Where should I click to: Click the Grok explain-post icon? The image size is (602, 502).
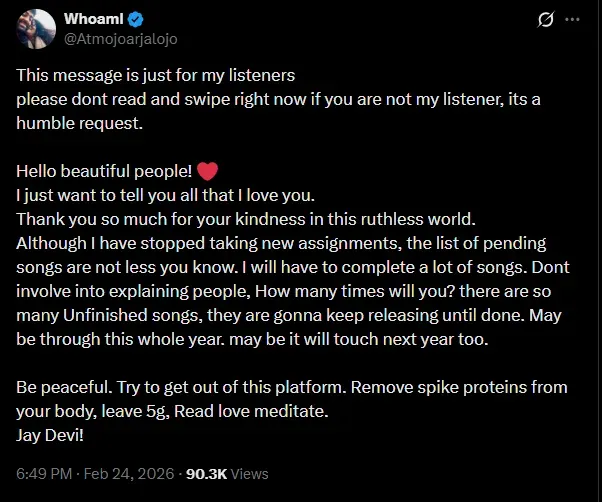(x=547, y=19)
